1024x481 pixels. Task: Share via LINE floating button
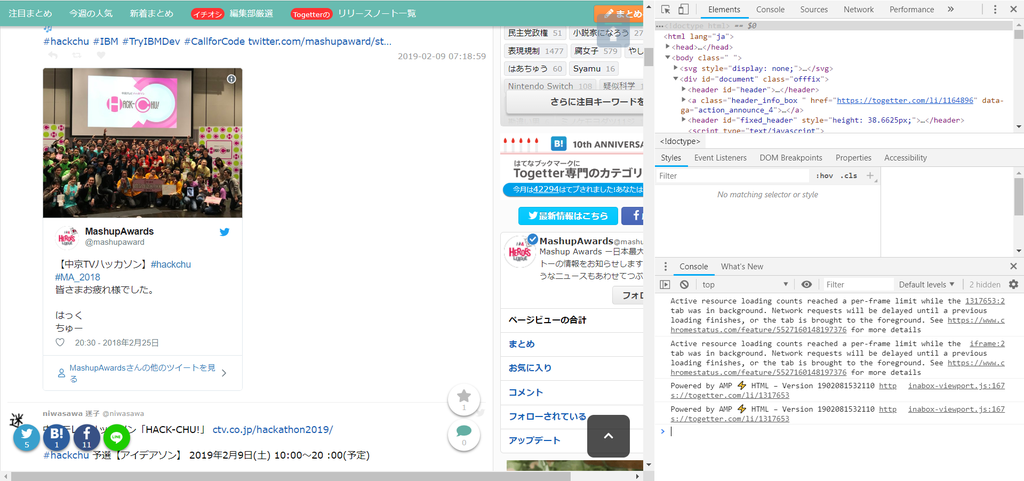coord(117,437)
